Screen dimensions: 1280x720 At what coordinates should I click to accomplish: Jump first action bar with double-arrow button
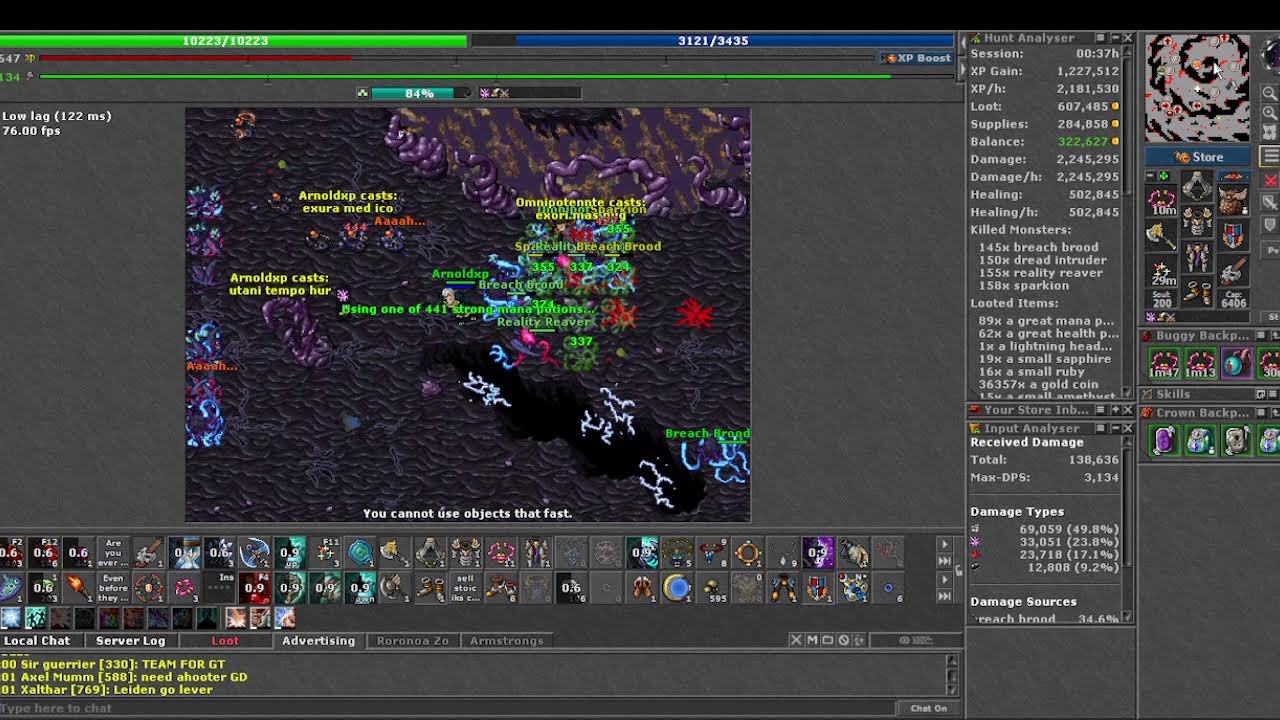point(944,561)
